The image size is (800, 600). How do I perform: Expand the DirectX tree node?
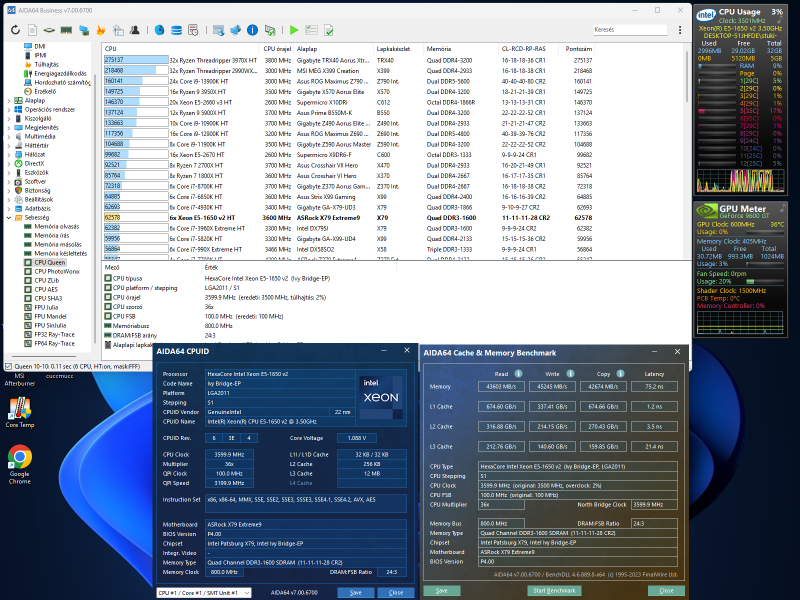click(x=9, y=163)
